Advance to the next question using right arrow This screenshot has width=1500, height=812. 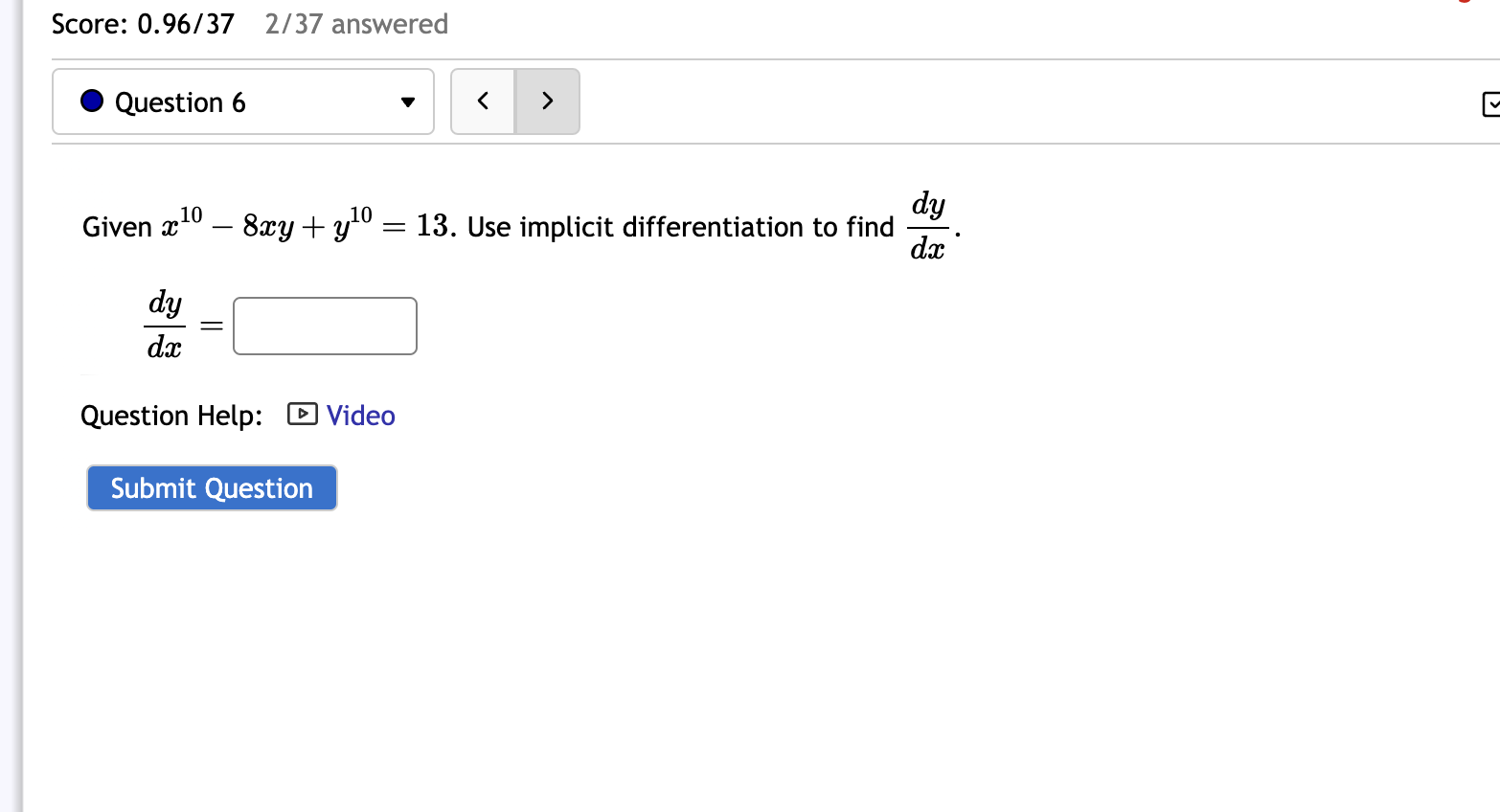[547, 101]
